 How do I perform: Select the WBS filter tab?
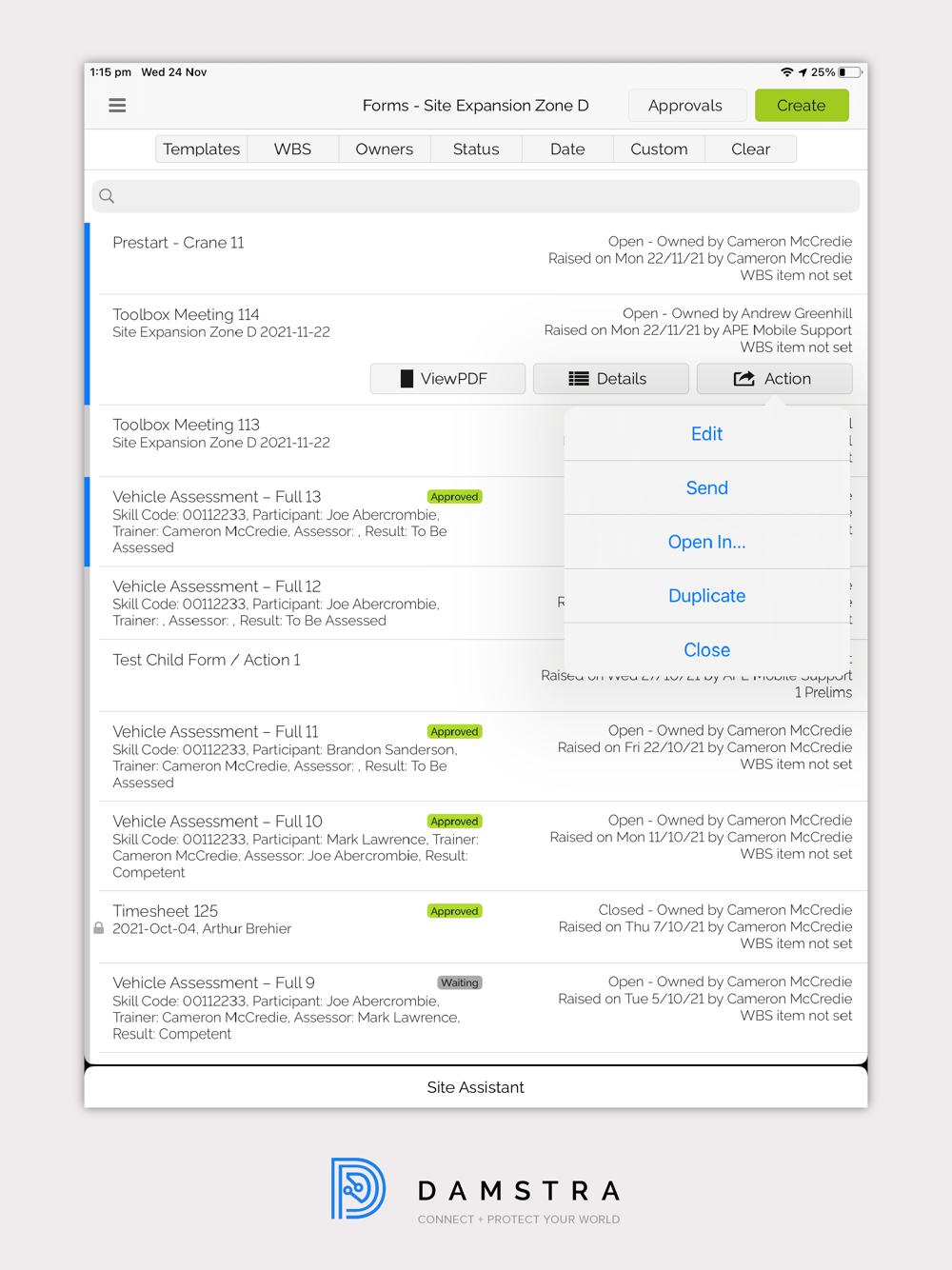tap(293, 149)
